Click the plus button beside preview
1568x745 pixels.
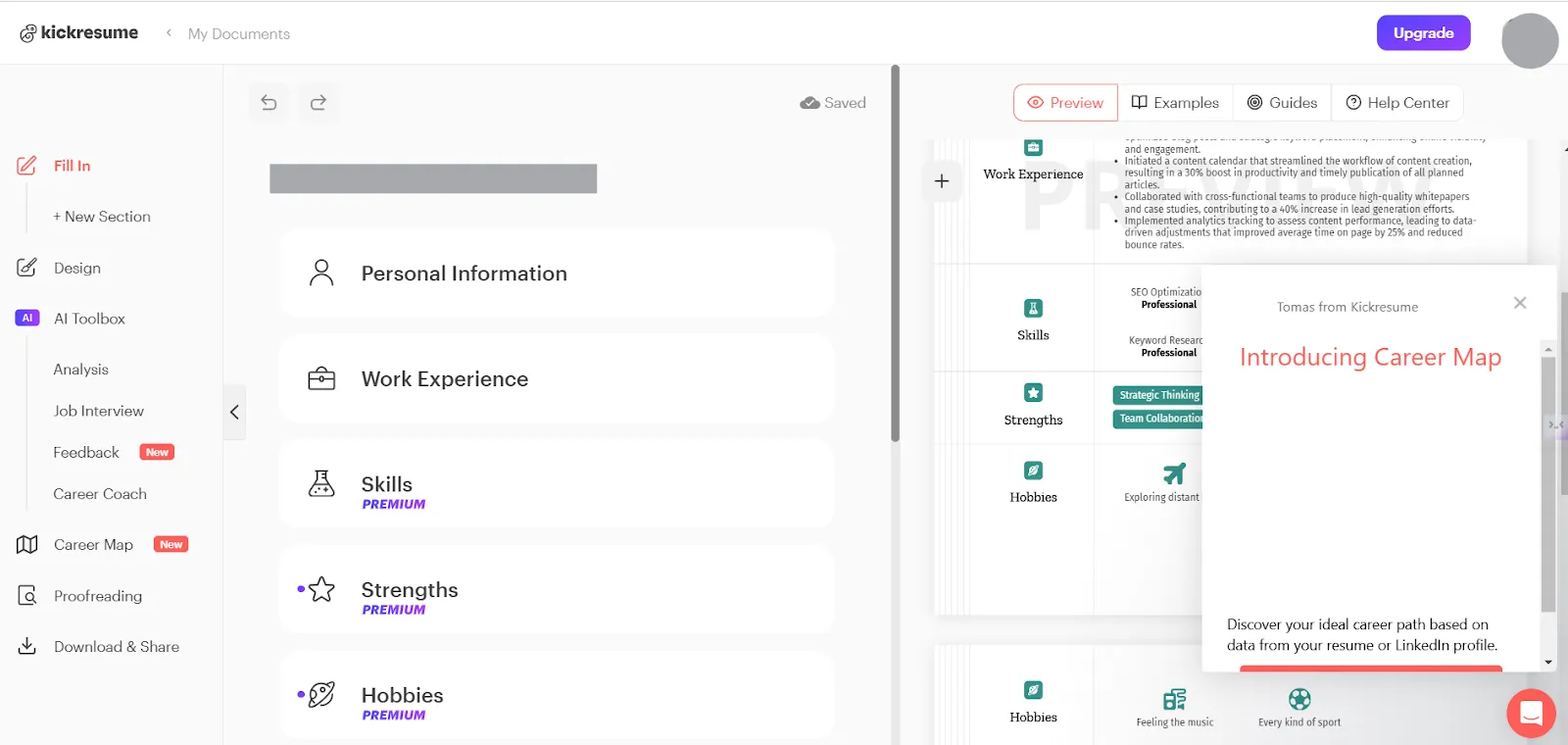pyautogui.click(x=942, y=181)
